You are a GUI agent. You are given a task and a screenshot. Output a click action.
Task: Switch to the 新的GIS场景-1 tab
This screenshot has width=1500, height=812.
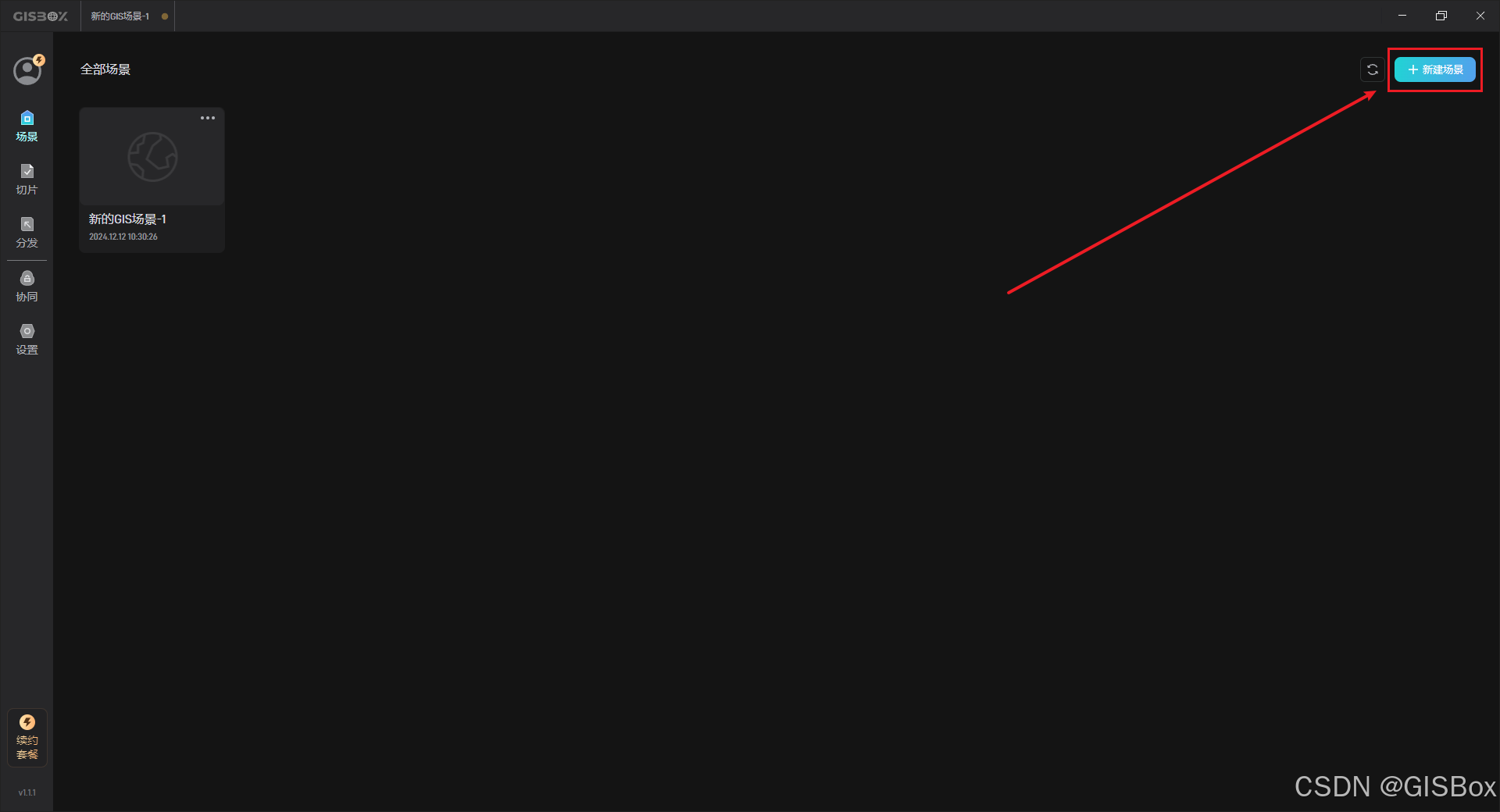120,16
